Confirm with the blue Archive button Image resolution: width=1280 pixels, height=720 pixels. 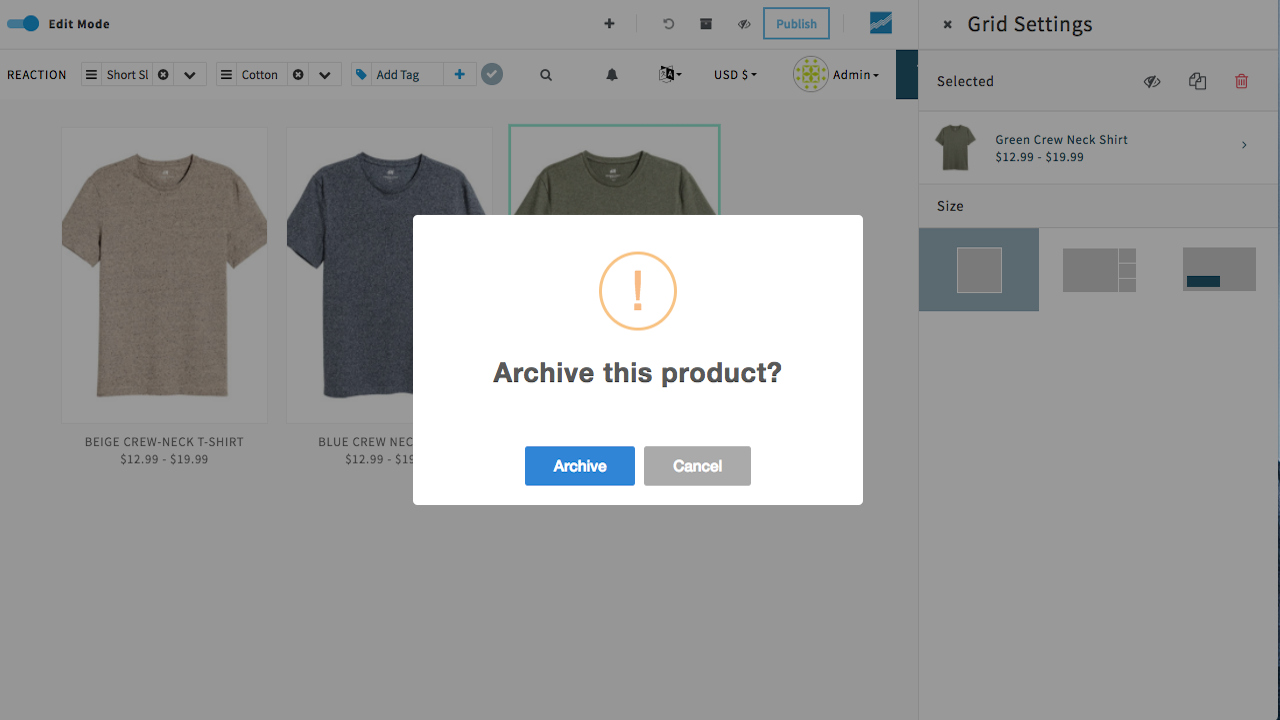(x=579, y=466)
